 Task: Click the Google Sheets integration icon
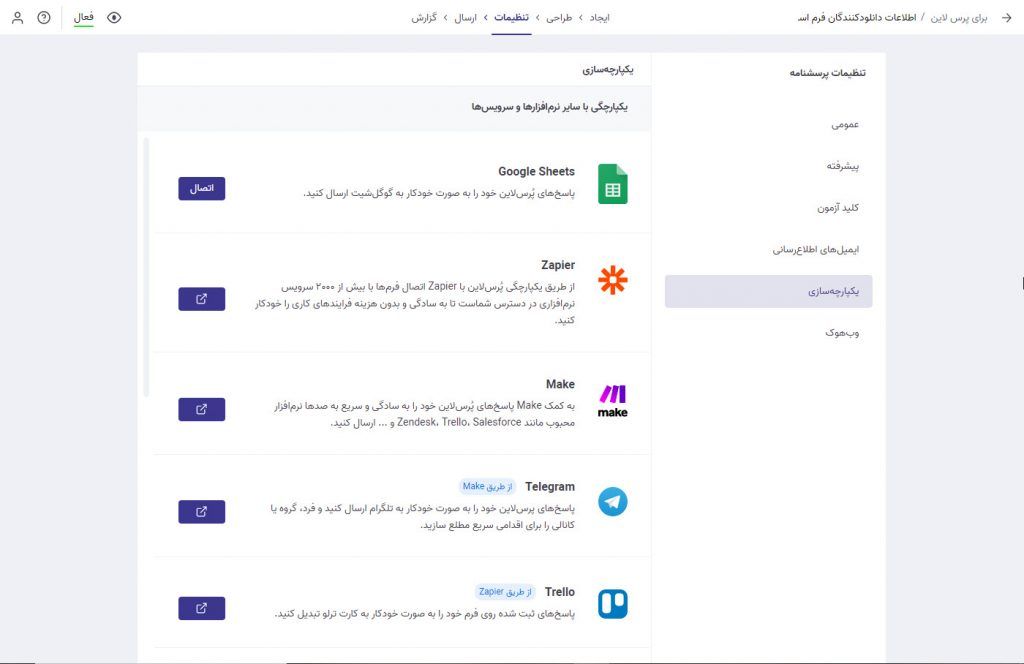click(x=613, y=183)
